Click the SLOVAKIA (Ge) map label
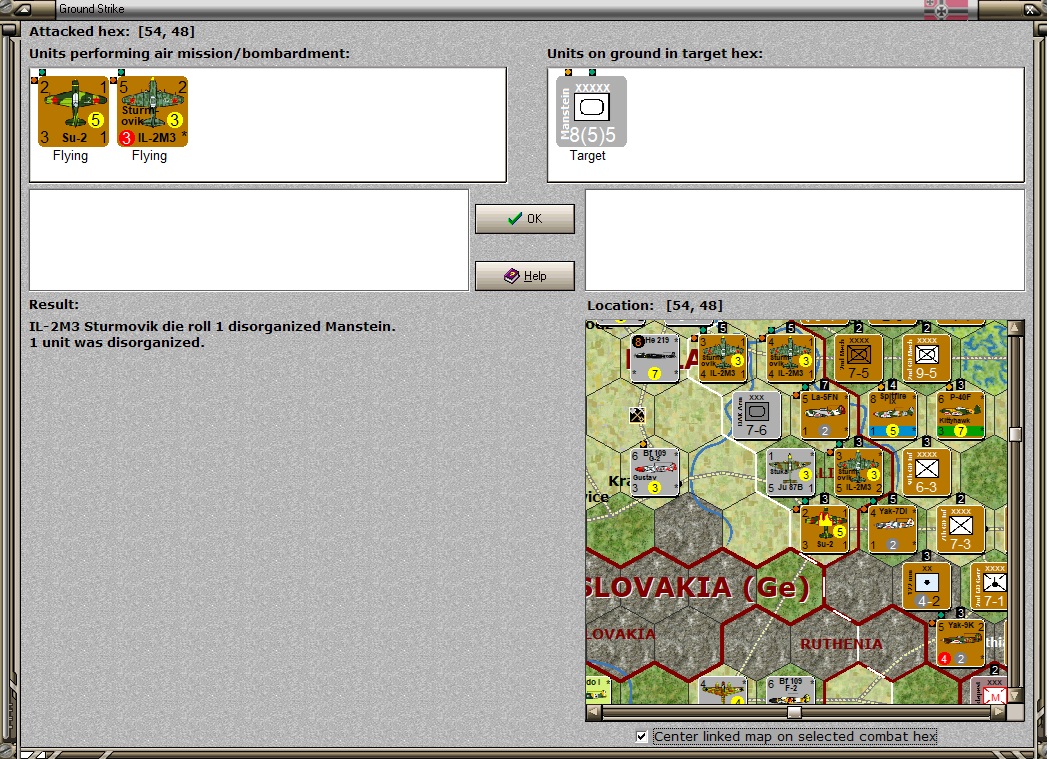The width and height of the screenshot is (1049, 759). [696, 587]
